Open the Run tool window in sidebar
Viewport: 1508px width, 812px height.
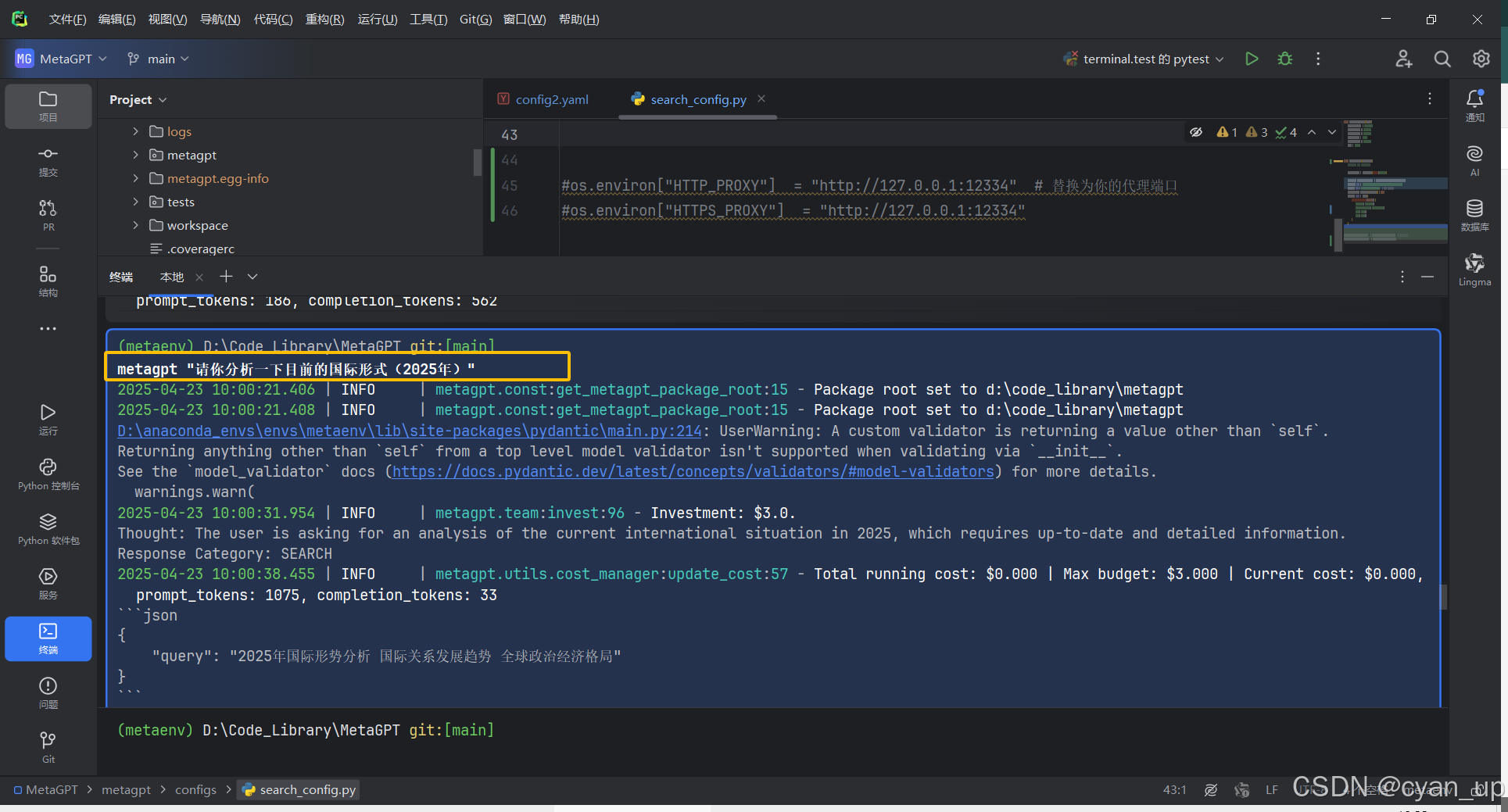coord(48,419)
